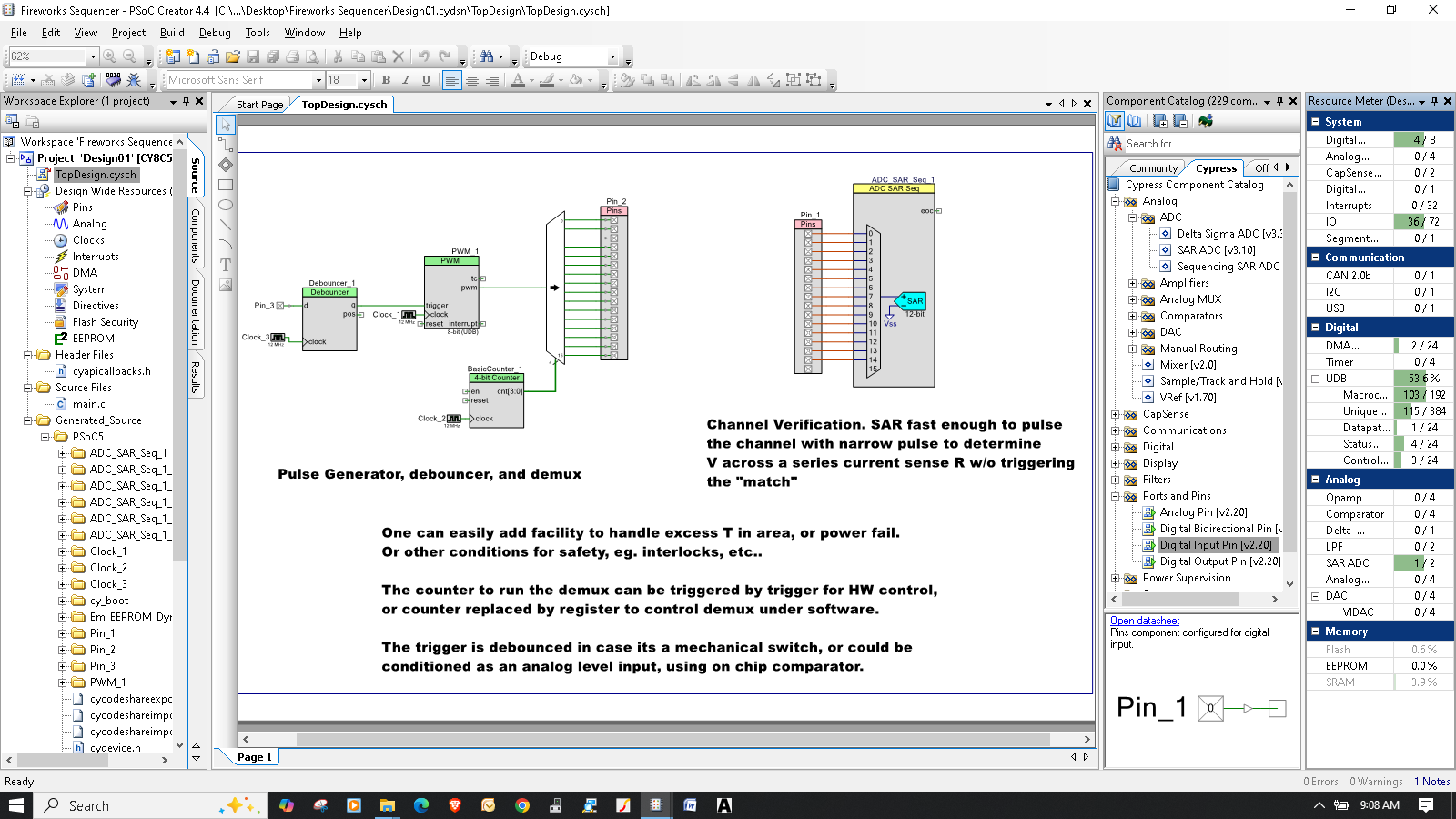Image resolution: width=1456 pixels, height=819 pixels.
Task: Click the font color swatch button
Action: pos(518,80)
